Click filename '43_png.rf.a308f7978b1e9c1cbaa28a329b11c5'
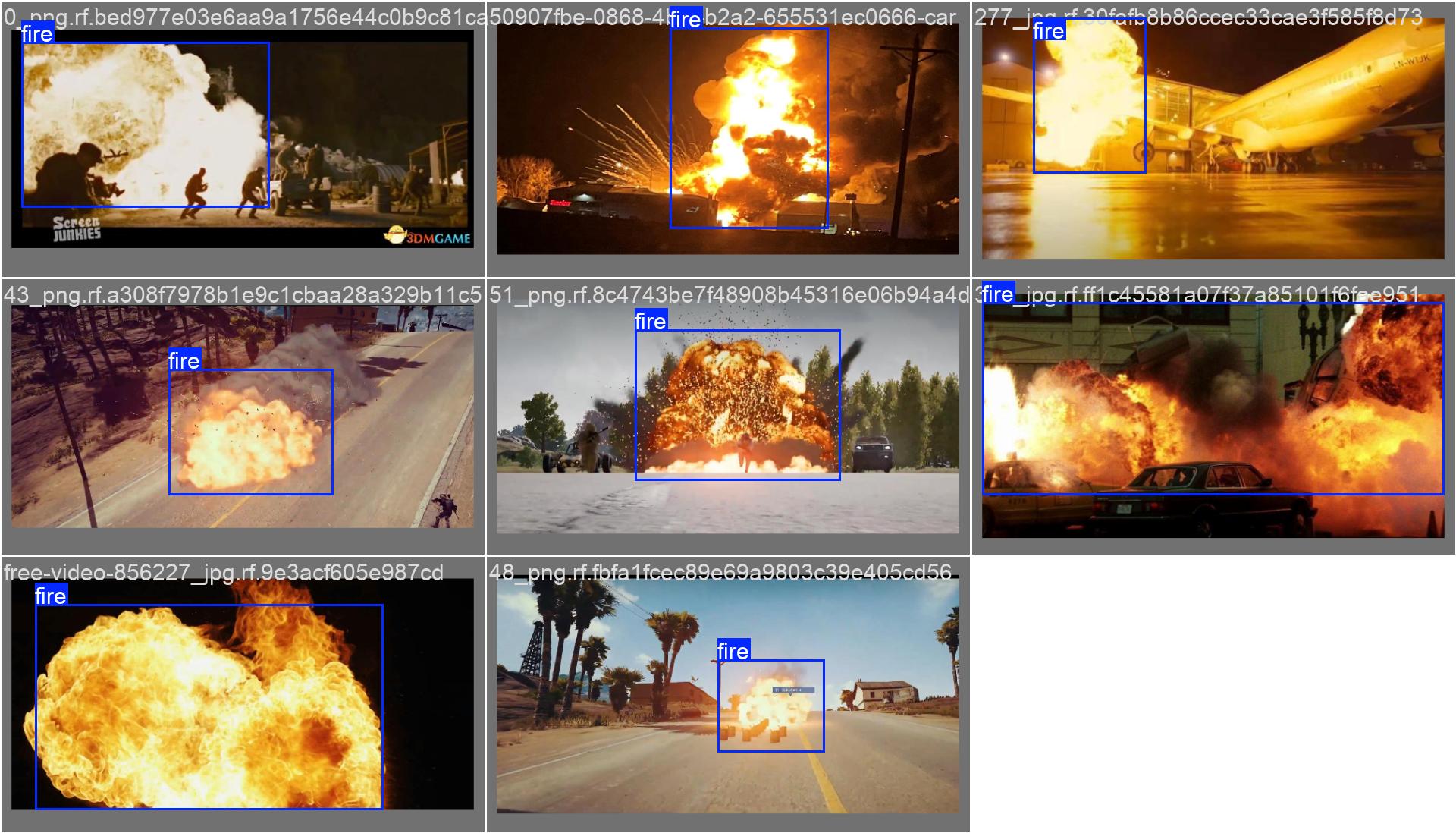 coord(243,294)
